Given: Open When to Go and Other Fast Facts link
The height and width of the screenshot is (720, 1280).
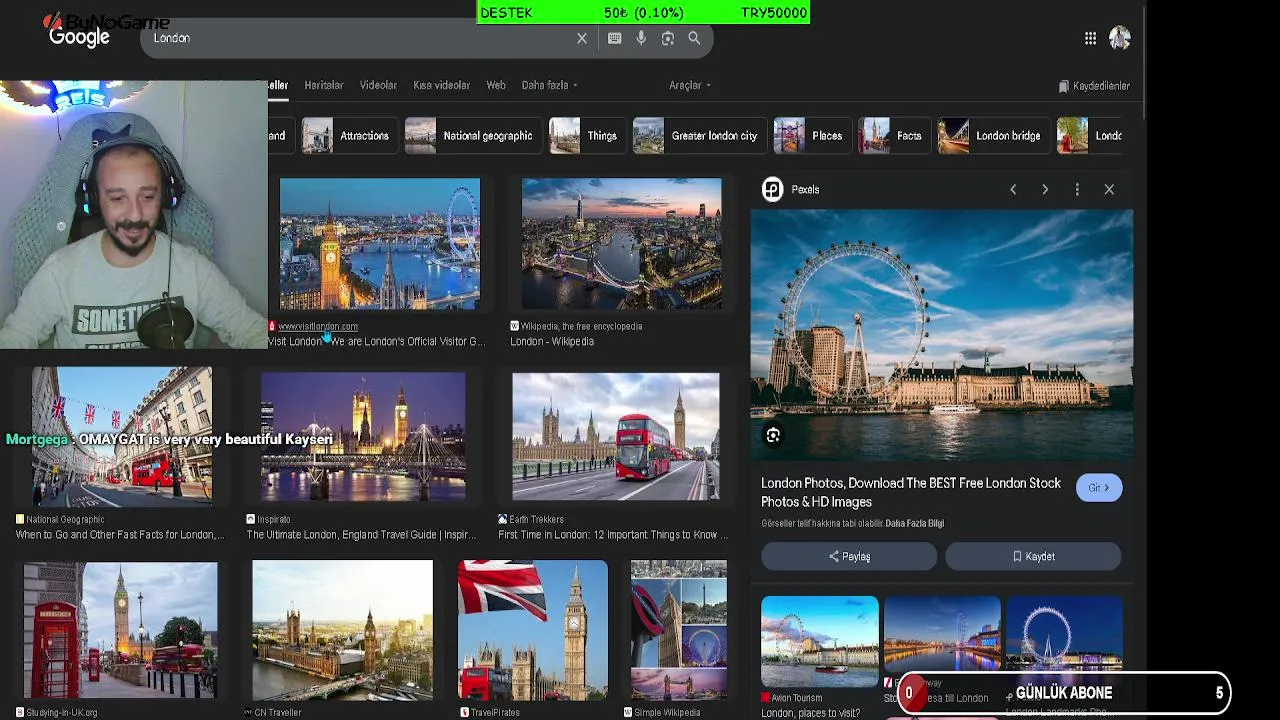Looking at the screenshot, I should pos(120,535).
